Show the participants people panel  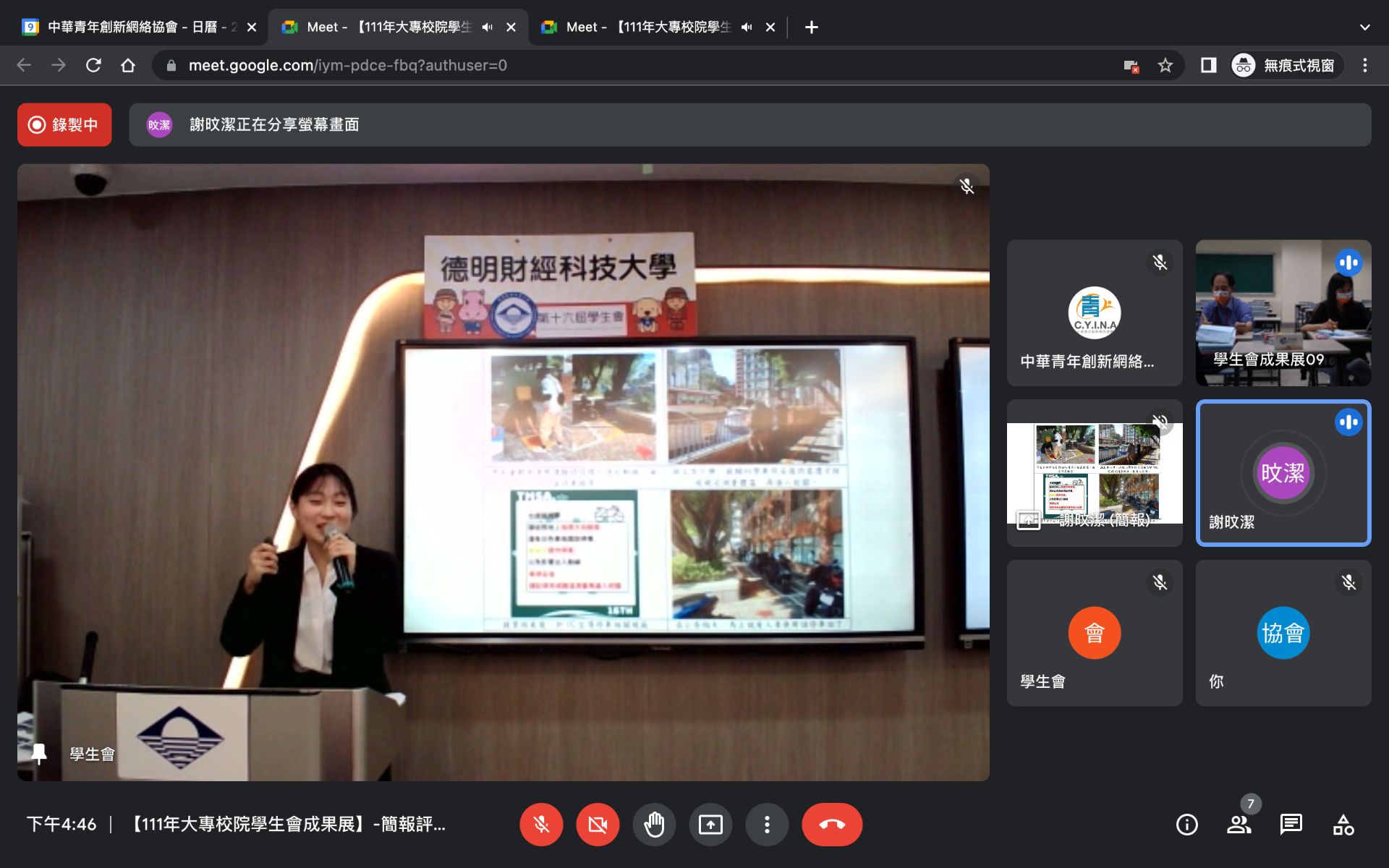[1239, 825]
